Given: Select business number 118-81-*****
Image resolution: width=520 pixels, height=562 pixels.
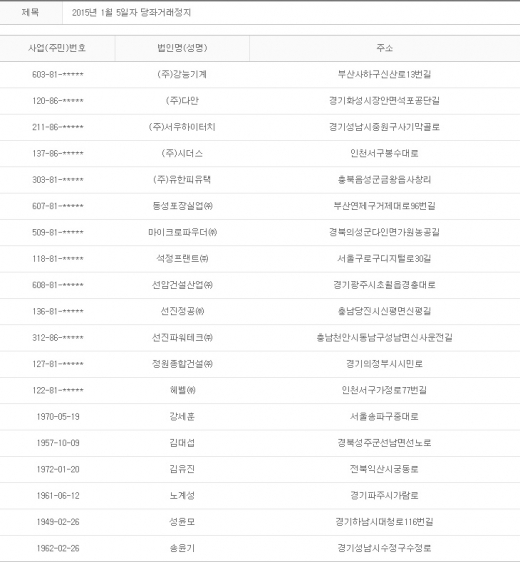Looking at the screenshot, I should pos(58,259).
